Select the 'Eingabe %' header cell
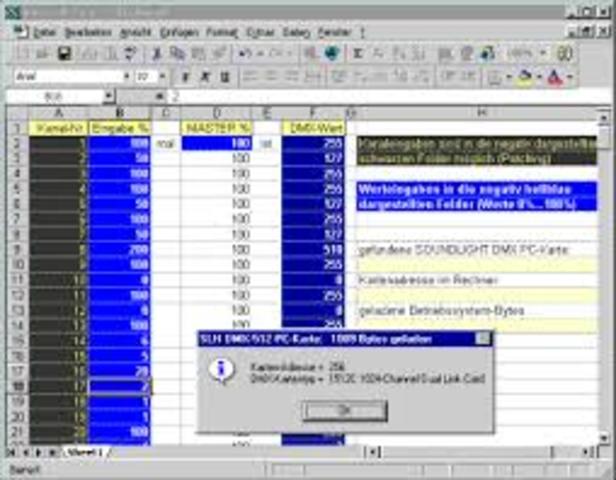 [119, 128]
